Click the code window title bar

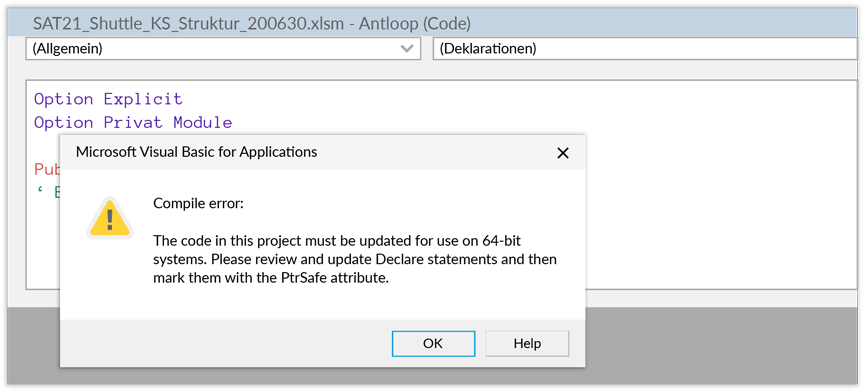coord(432,24)
